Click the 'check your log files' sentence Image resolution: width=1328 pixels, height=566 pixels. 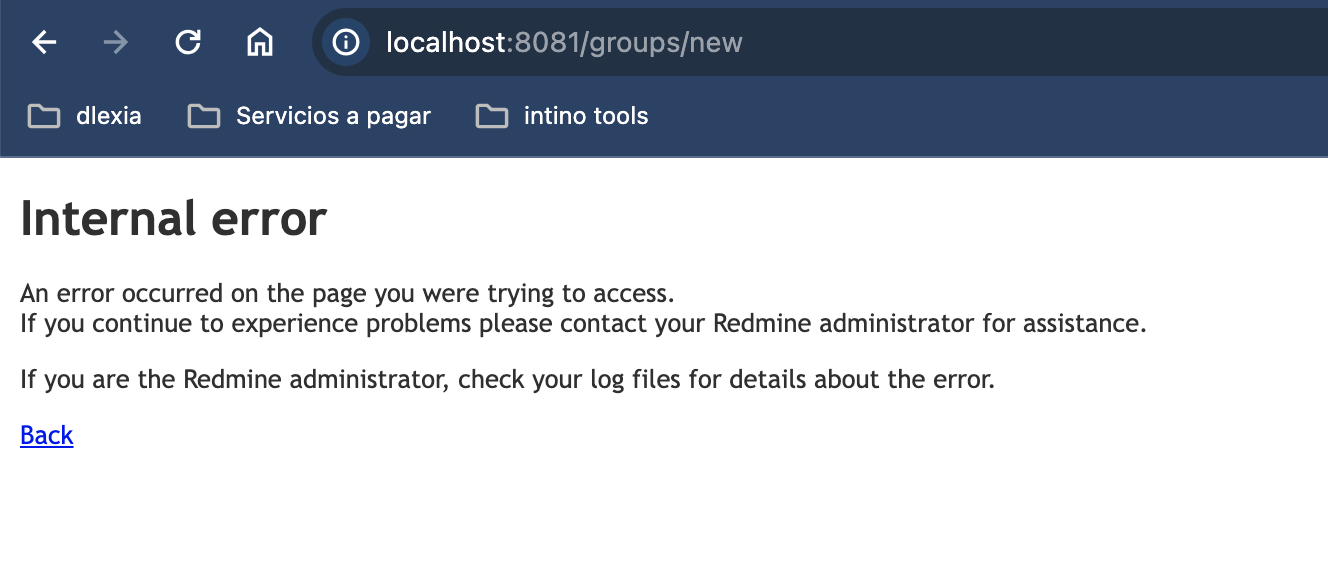click(x=508, y=380)
